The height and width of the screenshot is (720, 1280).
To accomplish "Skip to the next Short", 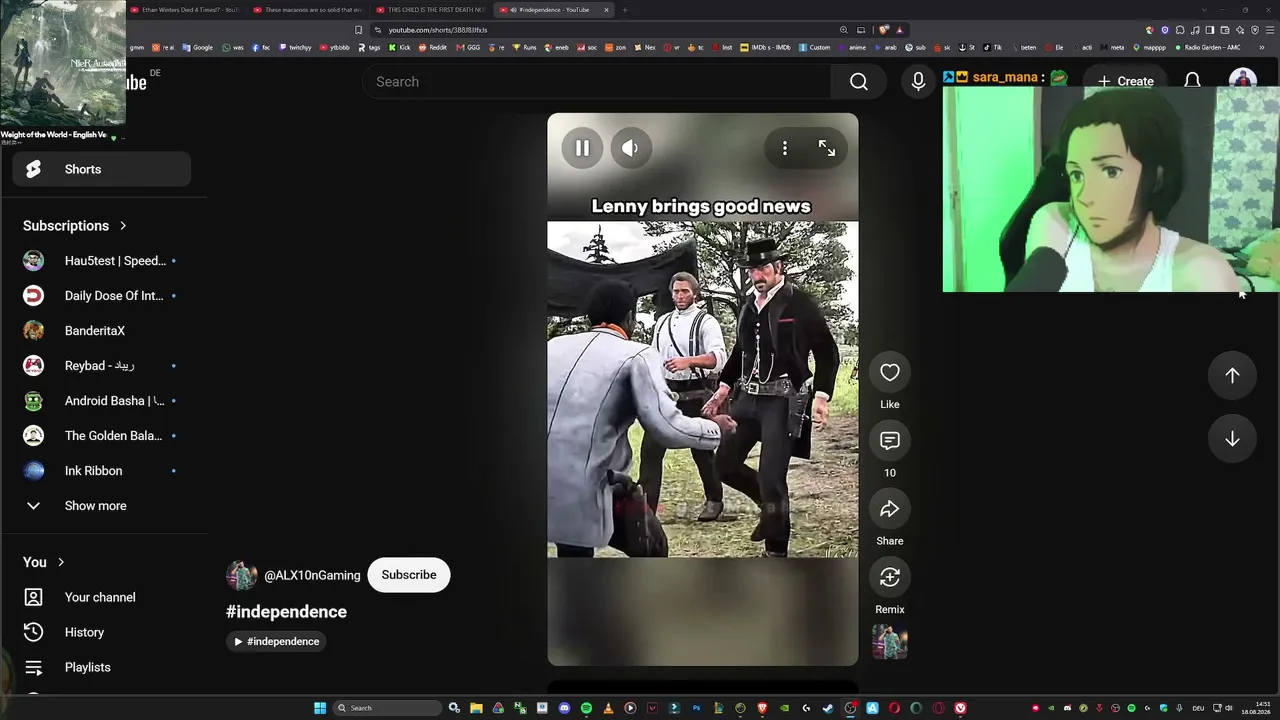I will [1232, 439].
